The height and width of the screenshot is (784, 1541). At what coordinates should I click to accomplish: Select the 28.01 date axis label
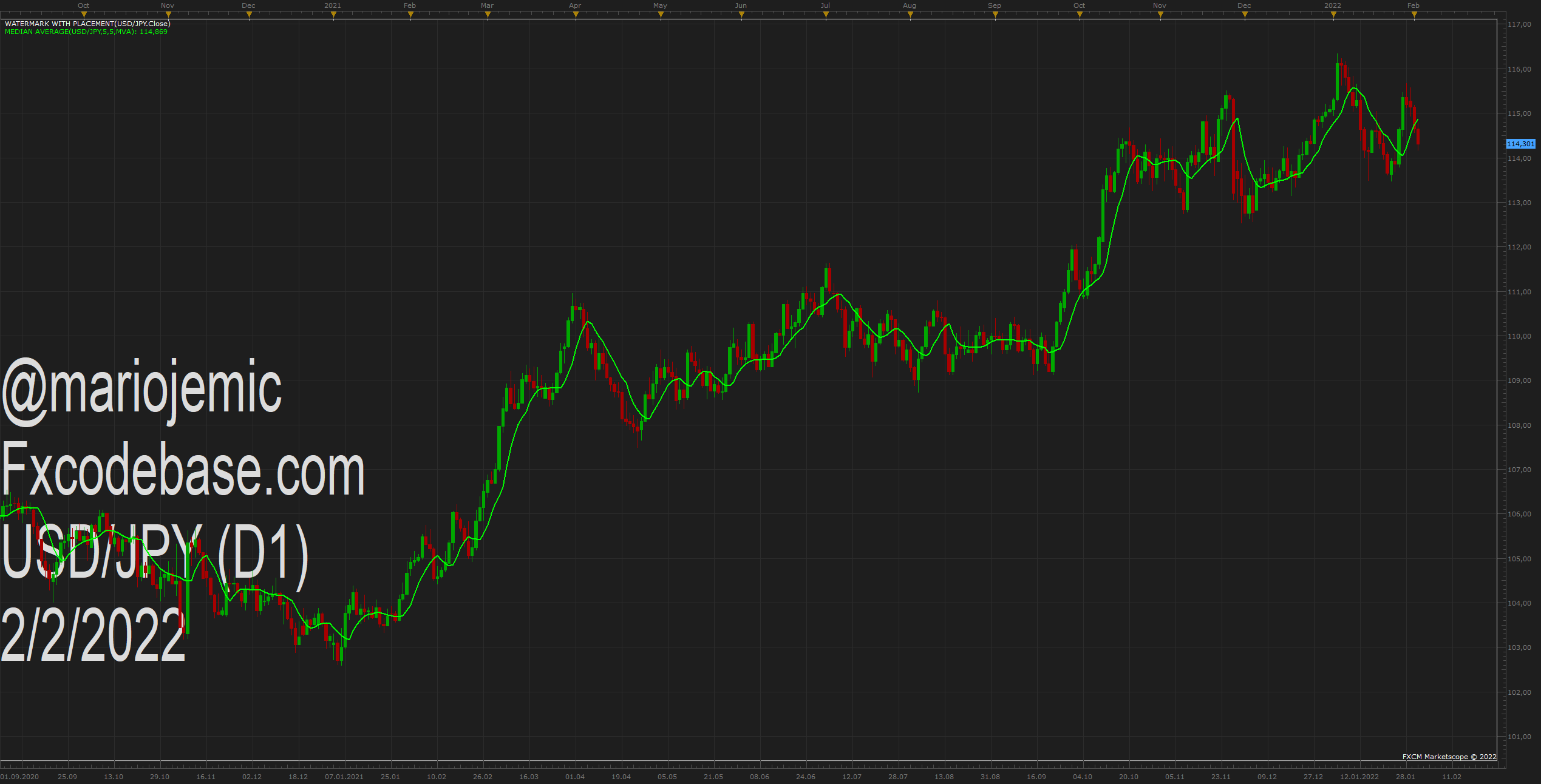point(1406,777)
